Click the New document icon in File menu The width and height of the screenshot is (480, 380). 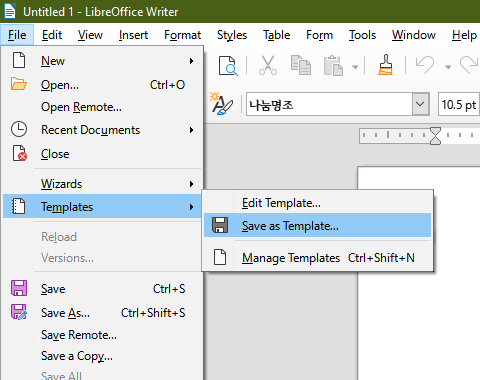click(19, 60)
